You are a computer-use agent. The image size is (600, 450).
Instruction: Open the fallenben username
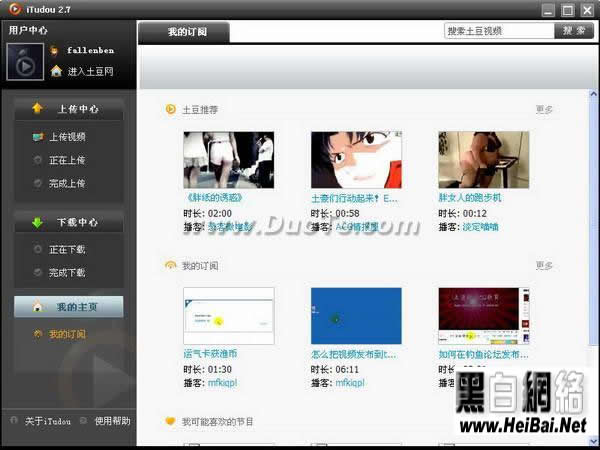pyautogui.click(x=91, y=50)
